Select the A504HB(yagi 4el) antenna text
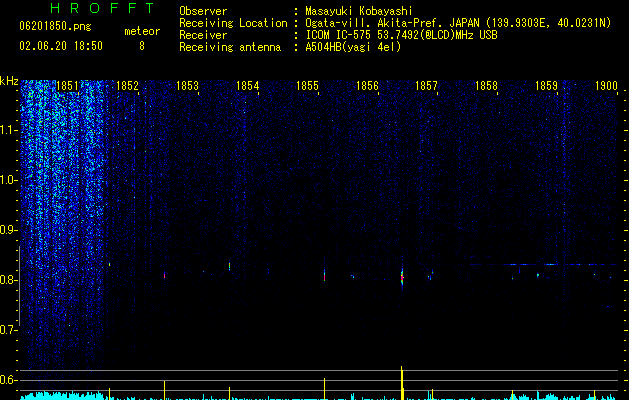Screen dimensions: 629x400 (353, 47)
